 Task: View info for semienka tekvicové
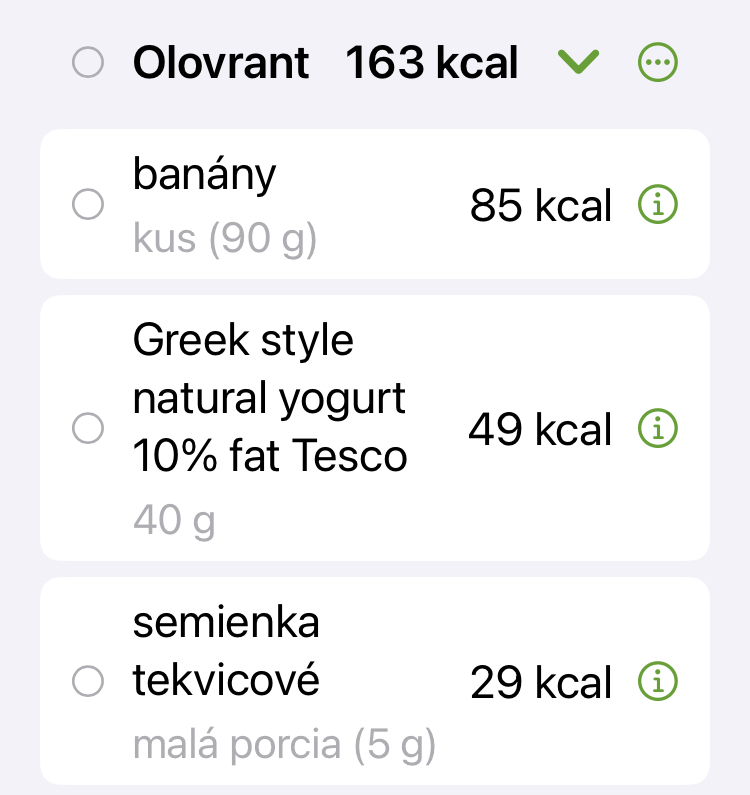pos(657,682)
